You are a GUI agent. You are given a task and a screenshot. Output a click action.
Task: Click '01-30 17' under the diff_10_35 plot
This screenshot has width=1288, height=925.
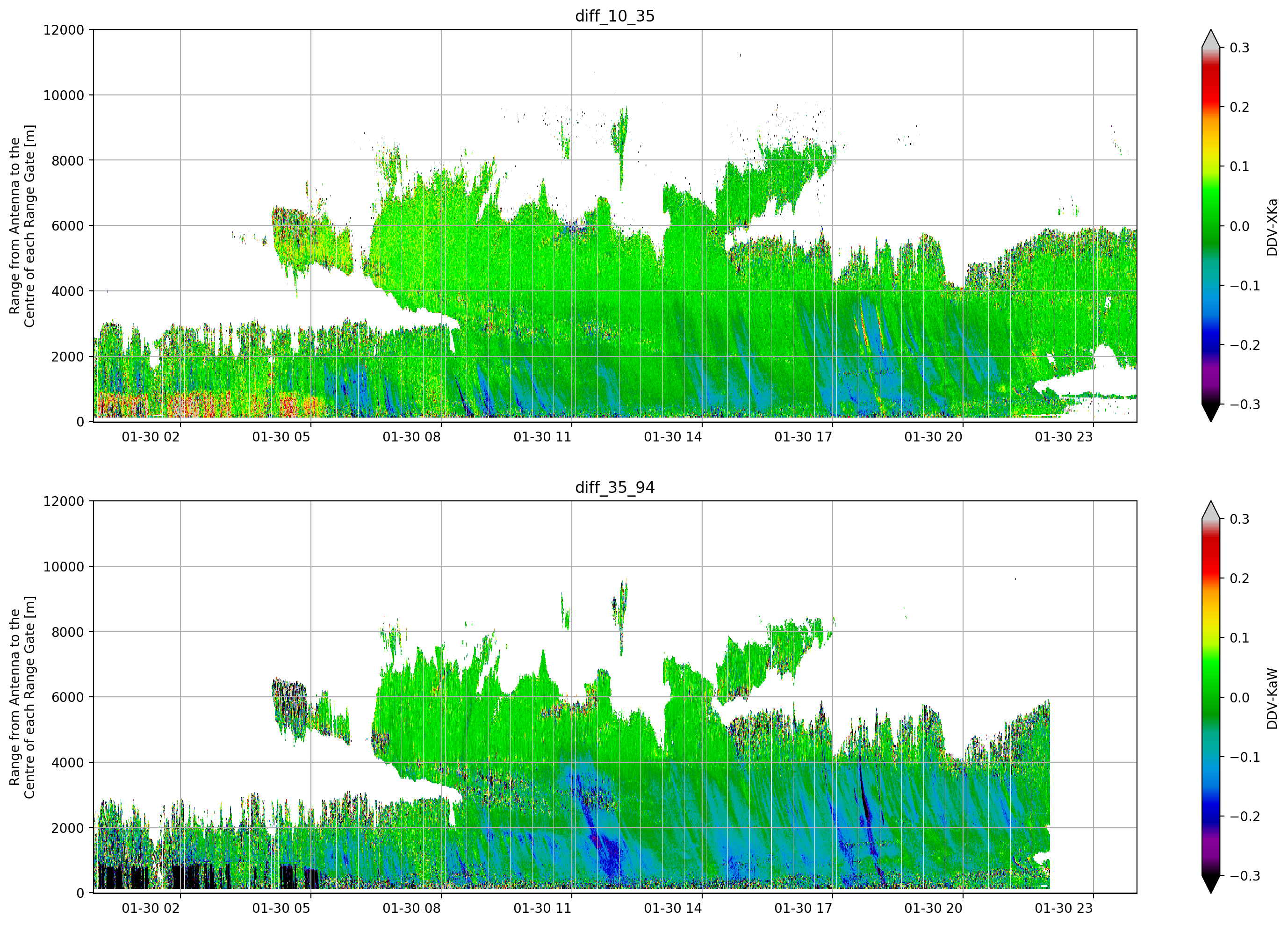pyautogui.click(x=803, y=437)
